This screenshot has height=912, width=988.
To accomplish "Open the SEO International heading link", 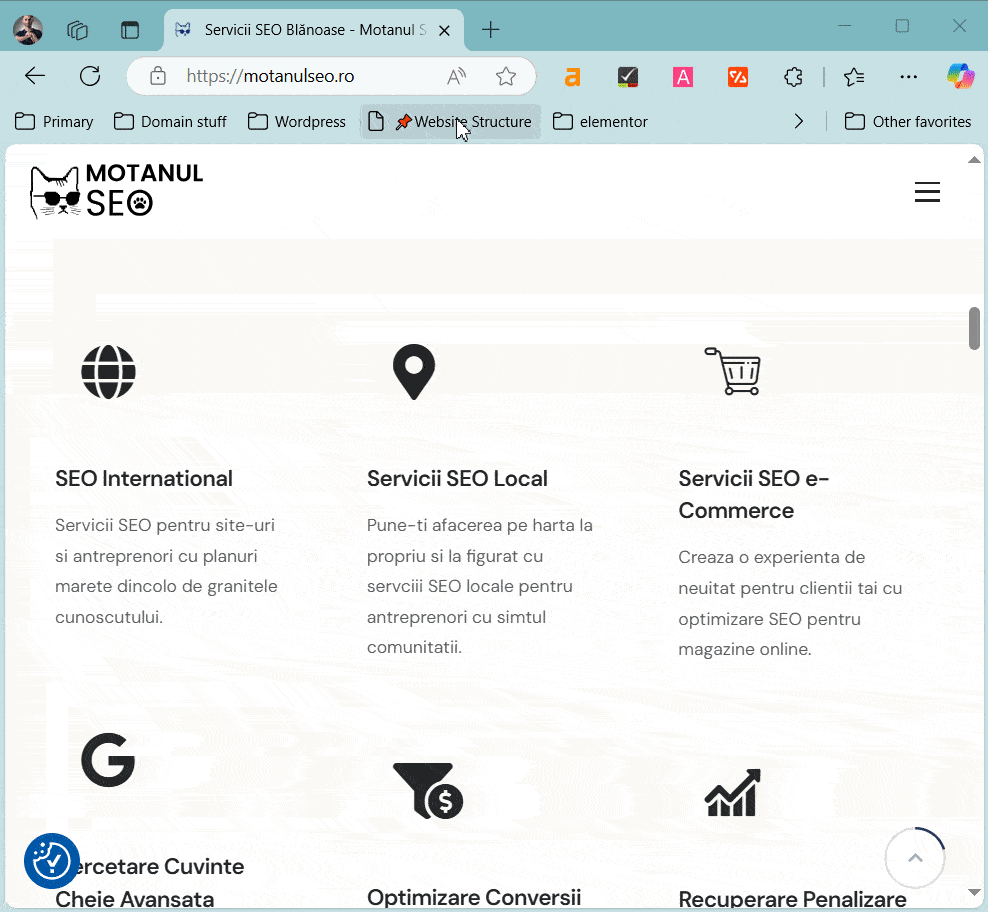I will 144,478.
